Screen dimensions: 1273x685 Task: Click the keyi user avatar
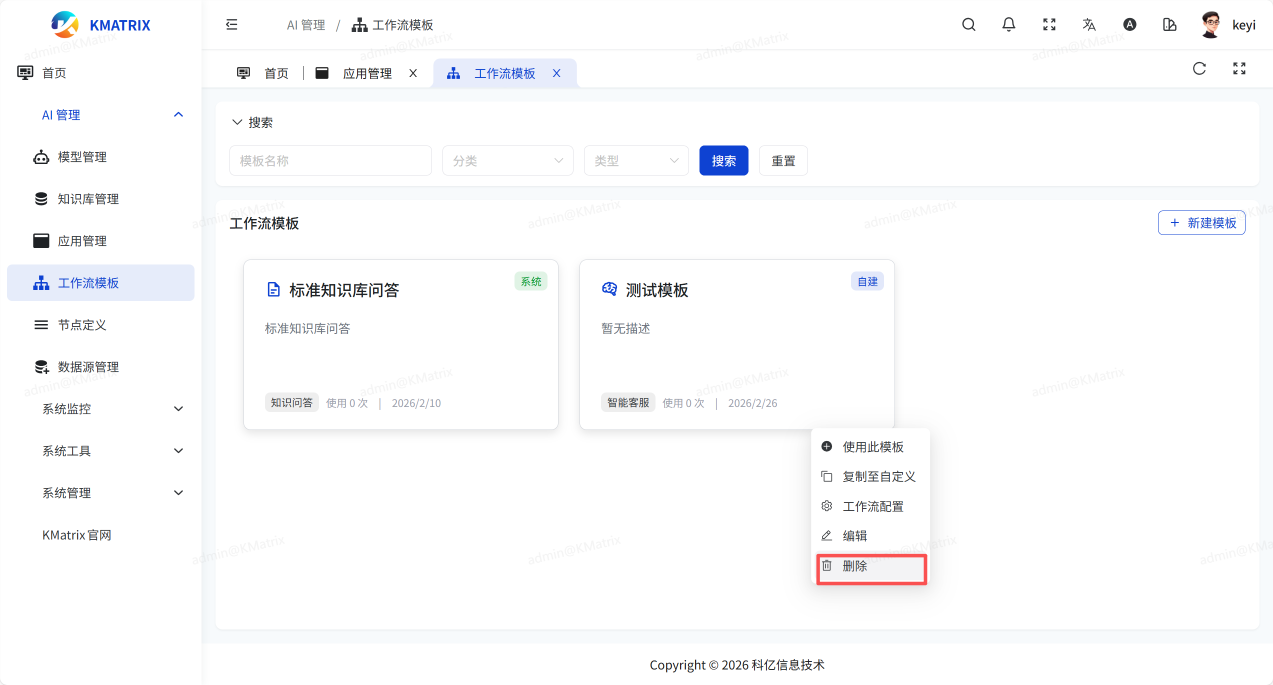(x=1211, y=25)
